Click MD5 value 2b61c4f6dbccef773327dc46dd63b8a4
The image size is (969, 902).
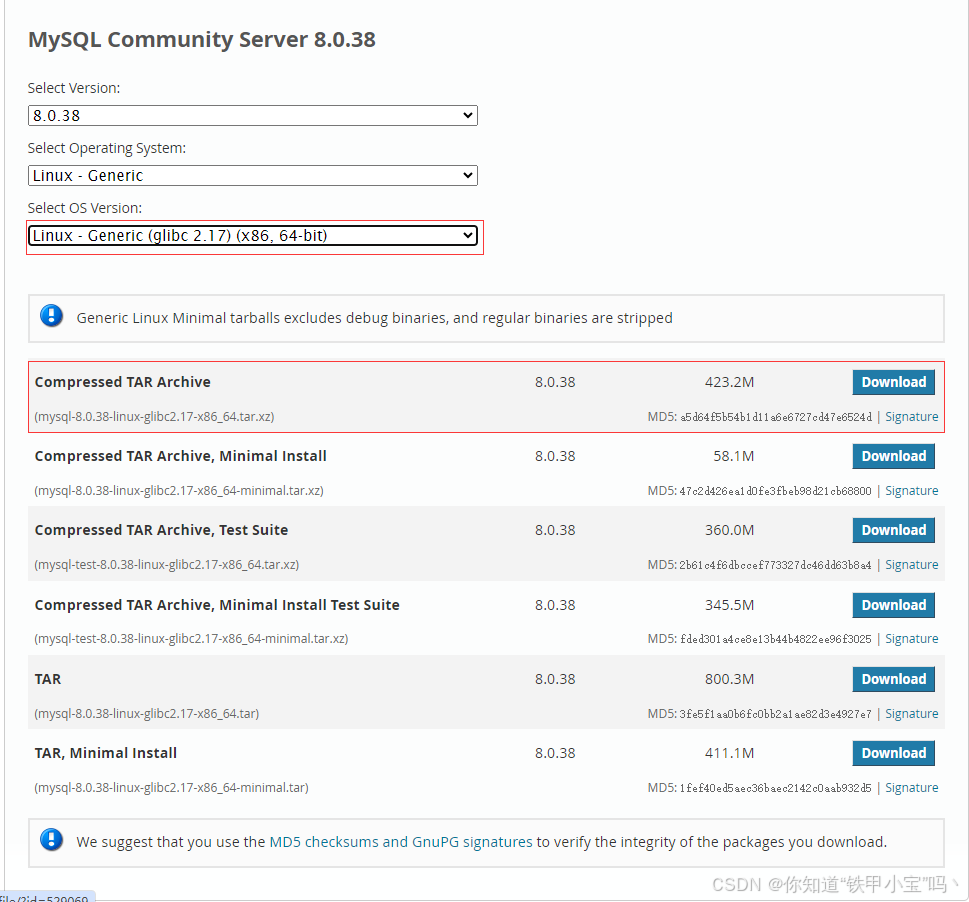point(776,565)
